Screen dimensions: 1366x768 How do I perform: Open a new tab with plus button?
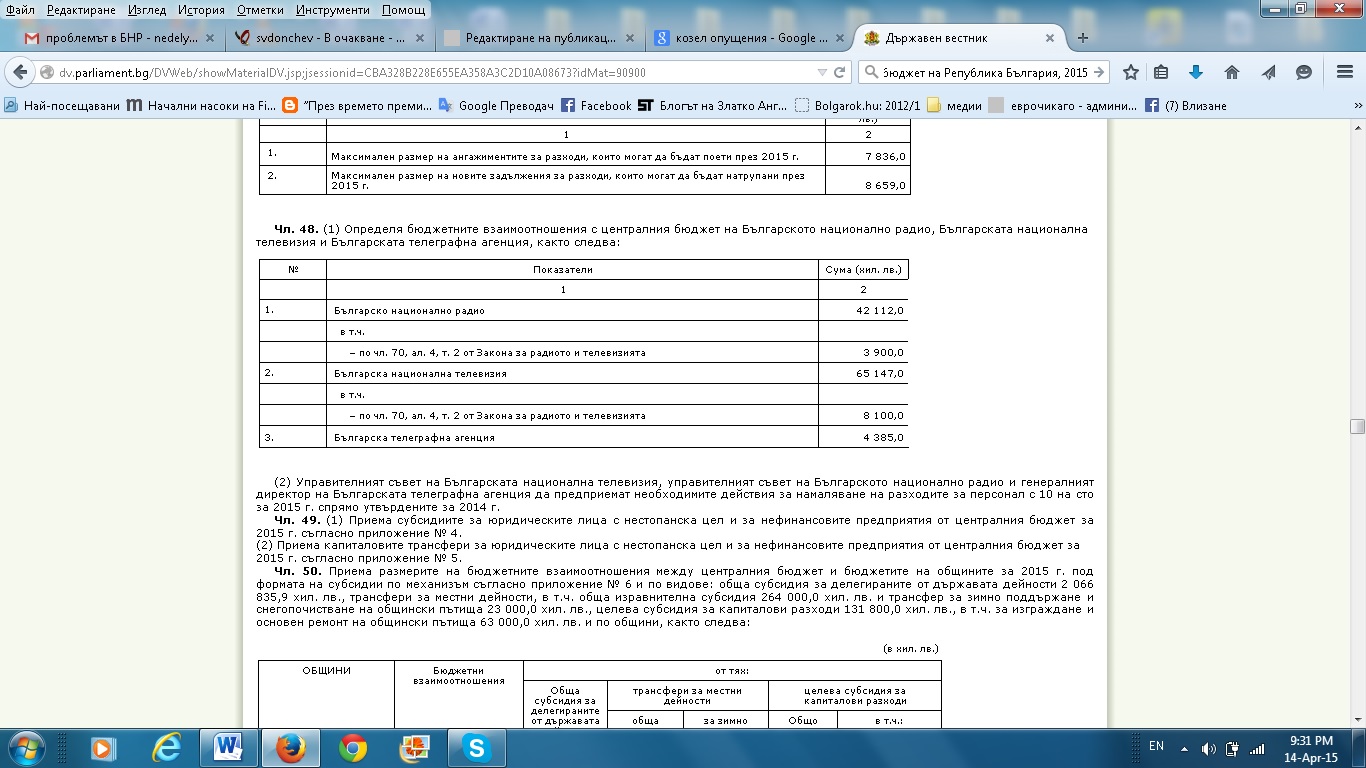click(1082, 38)
